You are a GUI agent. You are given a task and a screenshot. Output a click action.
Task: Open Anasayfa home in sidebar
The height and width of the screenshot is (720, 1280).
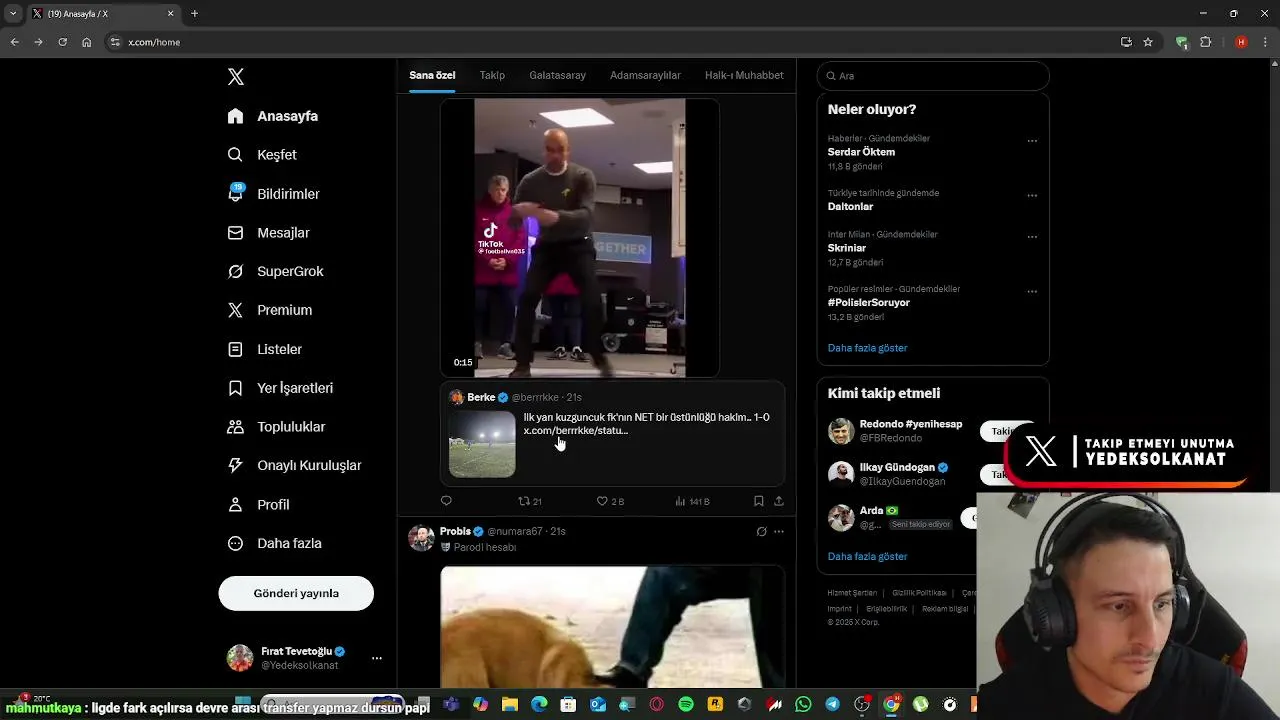coord(273,116)
